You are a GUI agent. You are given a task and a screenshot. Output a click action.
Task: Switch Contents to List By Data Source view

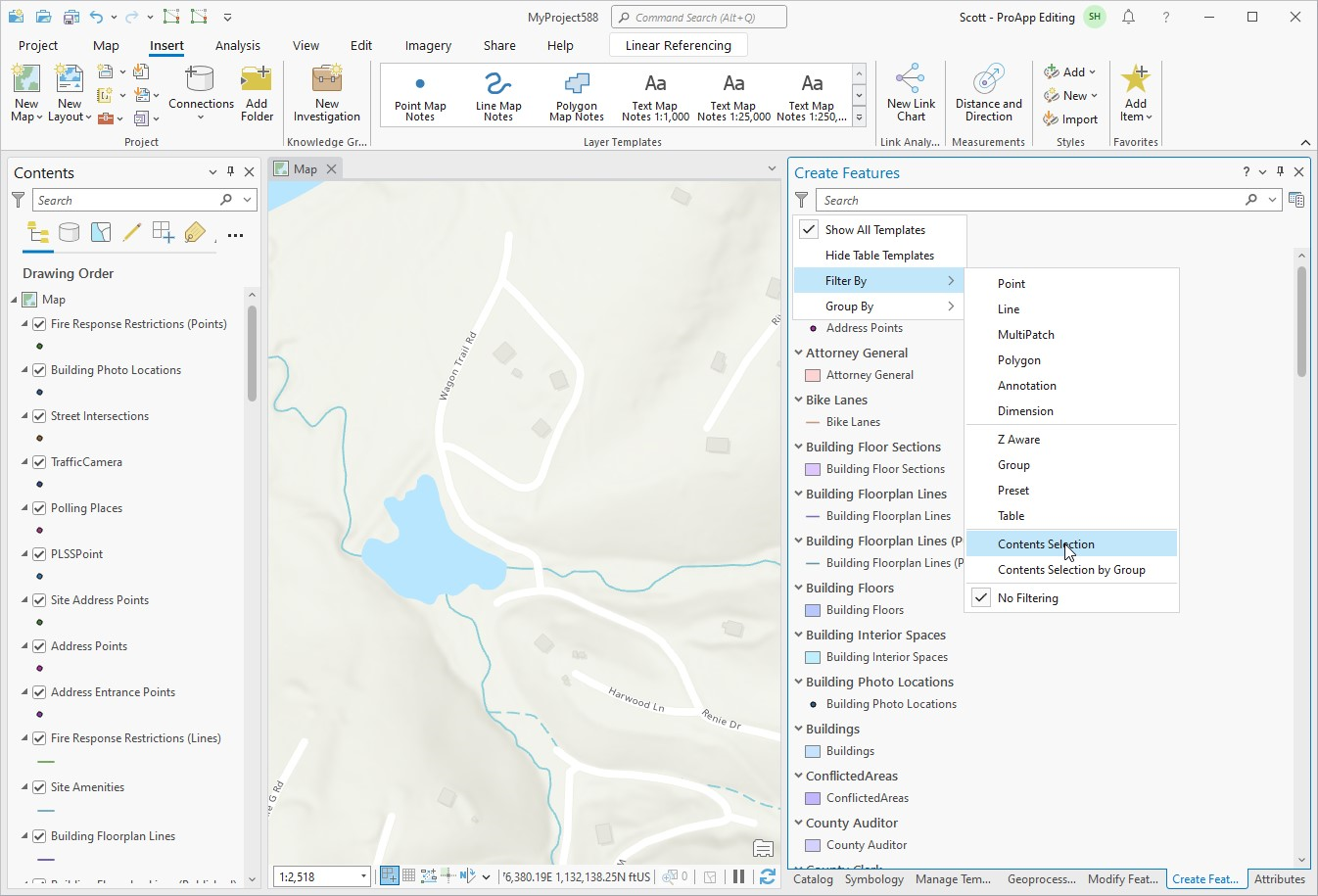pos(69,232)
